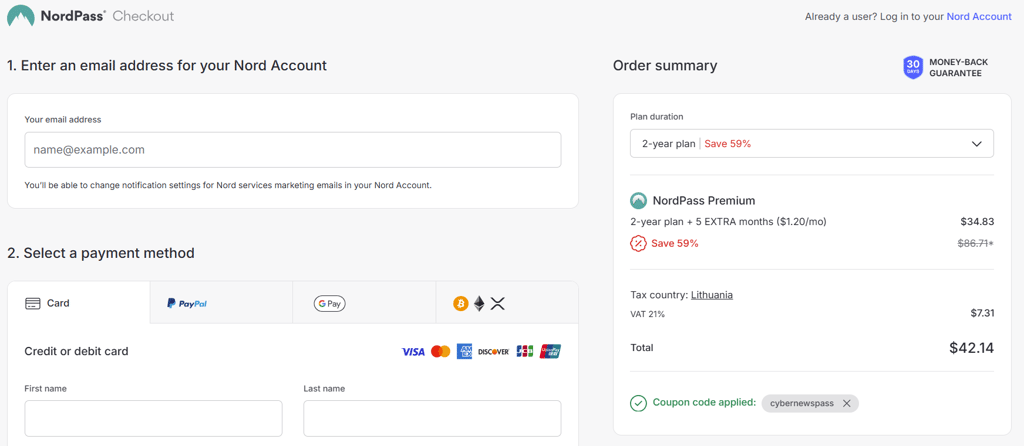
Task: Focus the email address input field
Action: click(x=293, y=150)
